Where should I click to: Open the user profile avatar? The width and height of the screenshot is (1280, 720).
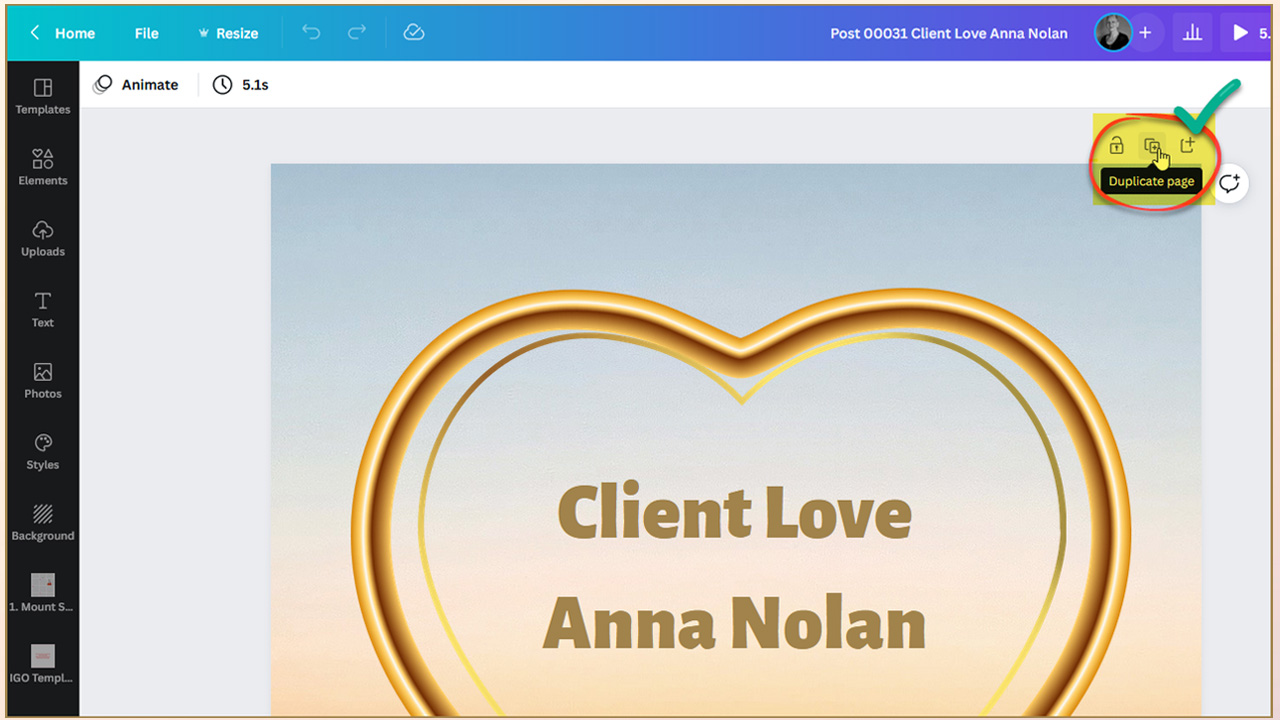1113,33
